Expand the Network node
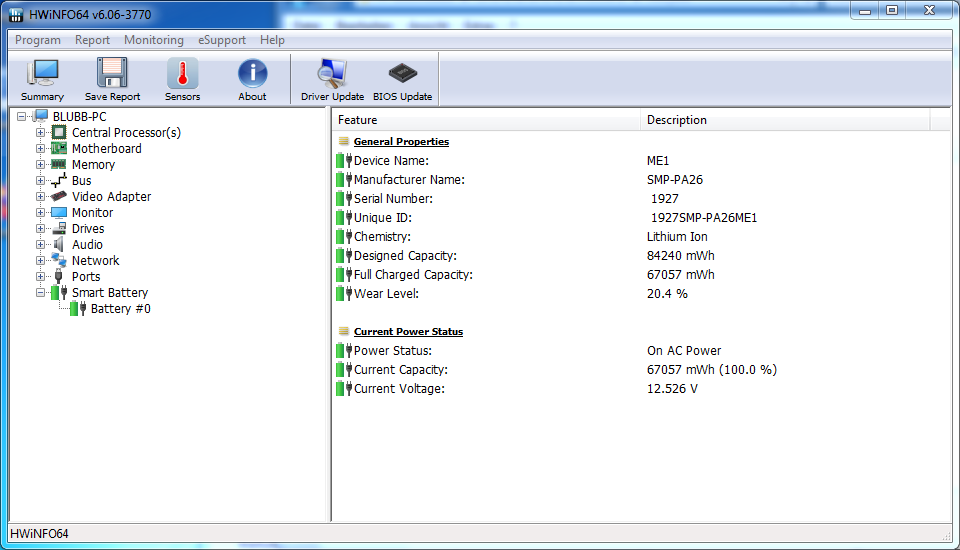Viewport: 960px width, 550px height. pyautogui.click(x=40, y=260)
